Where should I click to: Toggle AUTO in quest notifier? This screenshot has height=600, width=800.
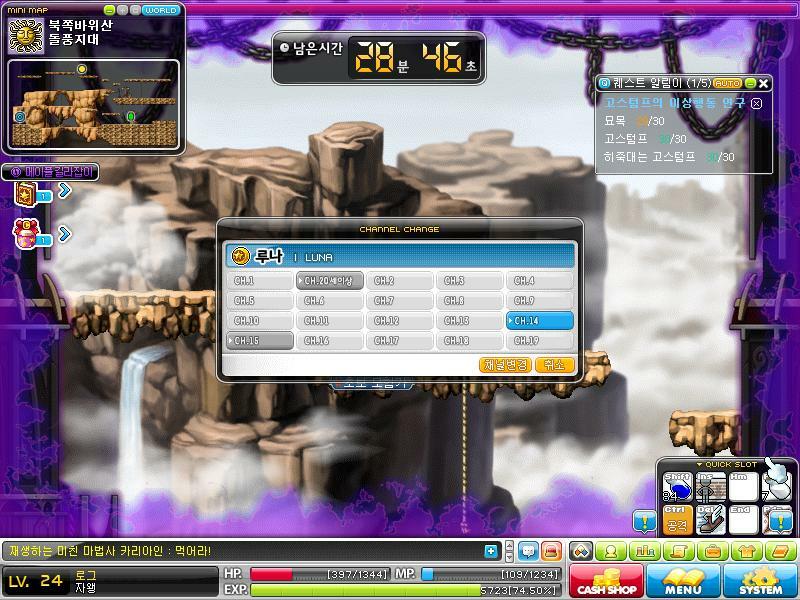click(728, 83)
